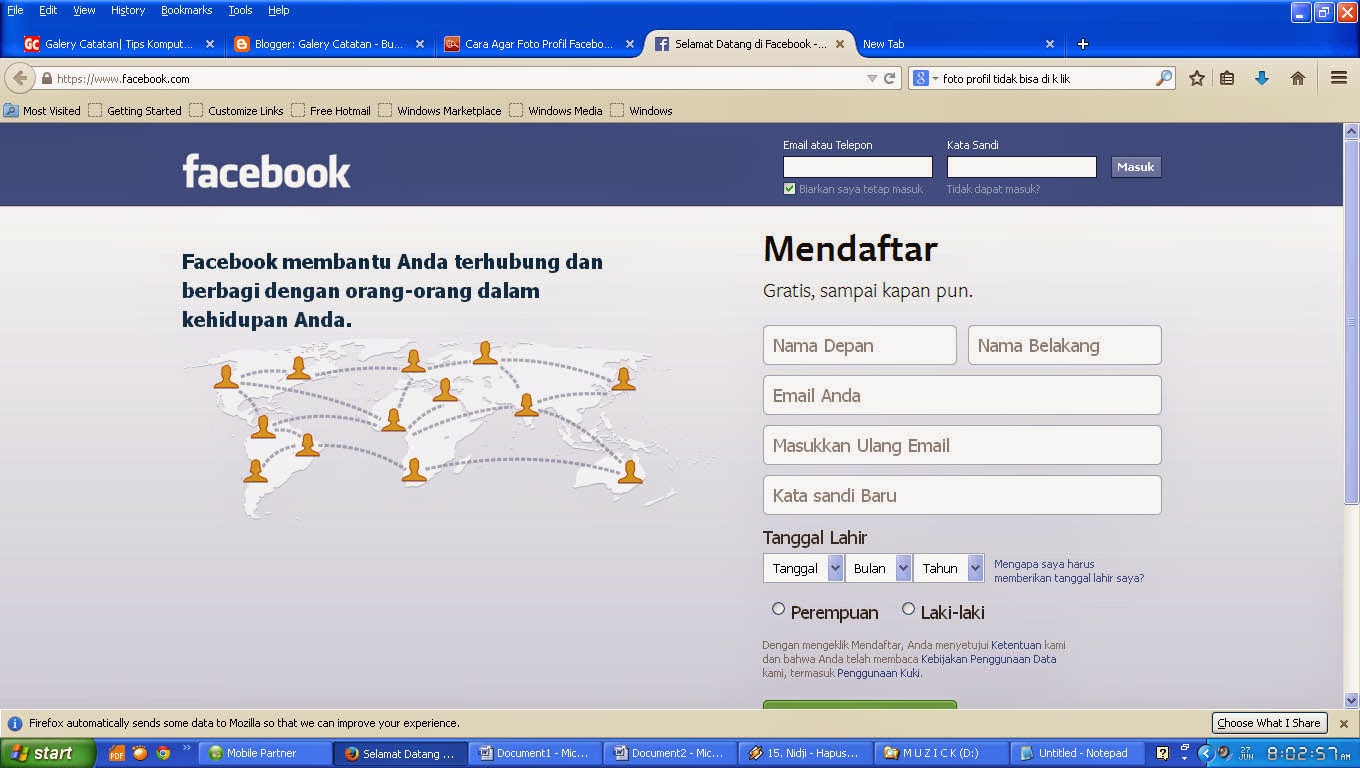Dismiss the Firefox data notification bar
The image size is (1360, 768).
pyautogui.click(x=1344, y=723)
